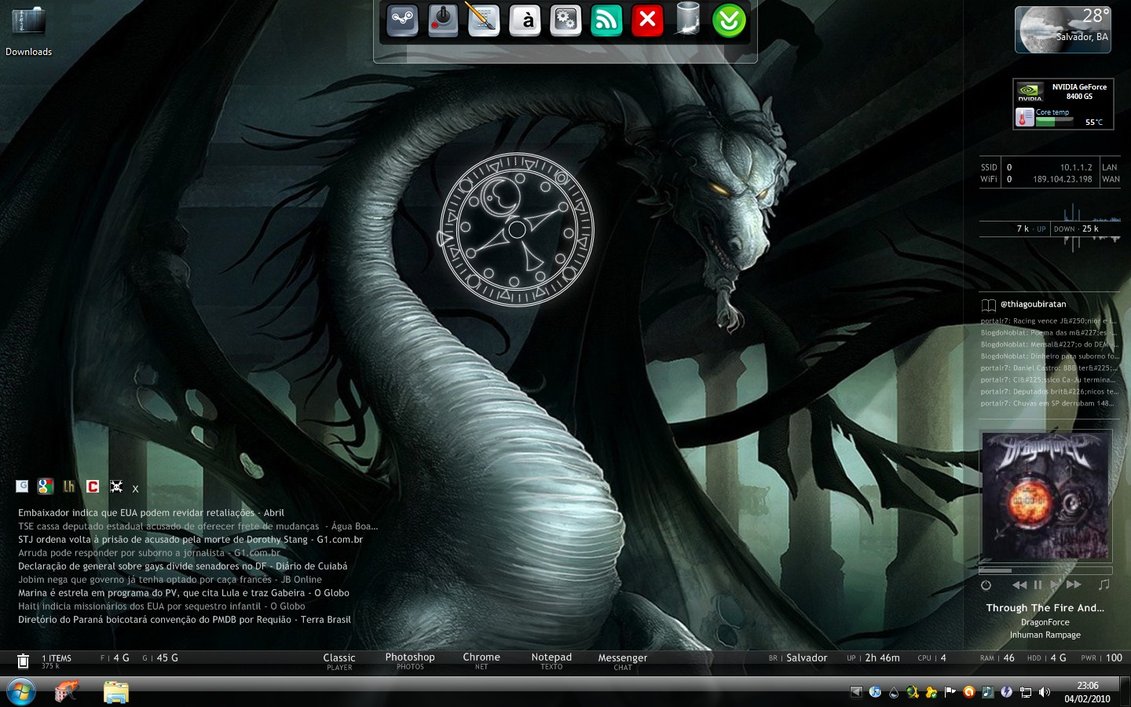Select the Lifehacker 'lh' feed icon
1131x707 pixels.
pyautogui.click(x=69, y=486)
